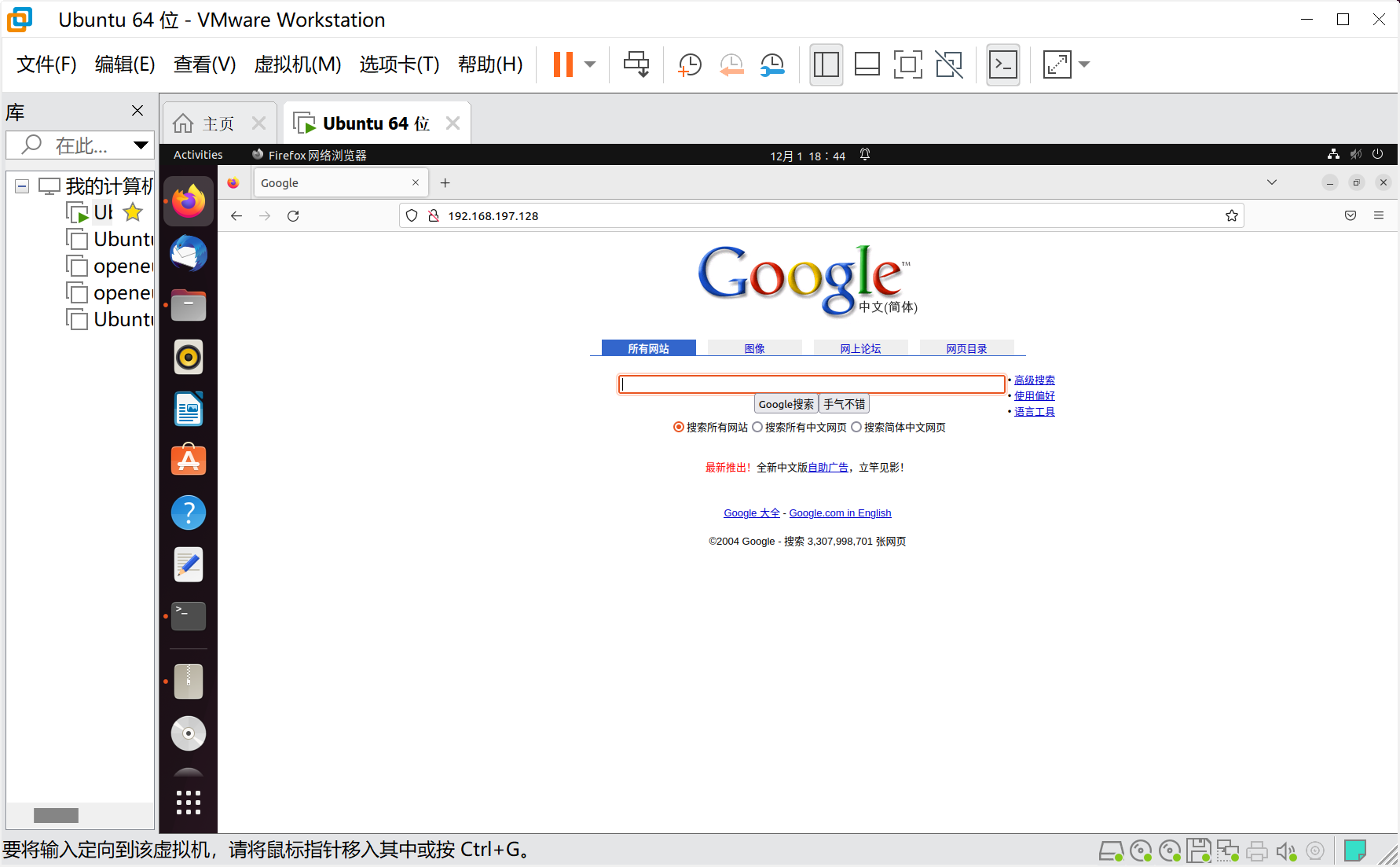The width and height of the screenshot is (1400, 867).
Task: Click the Google search text box
Action: (x=812, y=384)
